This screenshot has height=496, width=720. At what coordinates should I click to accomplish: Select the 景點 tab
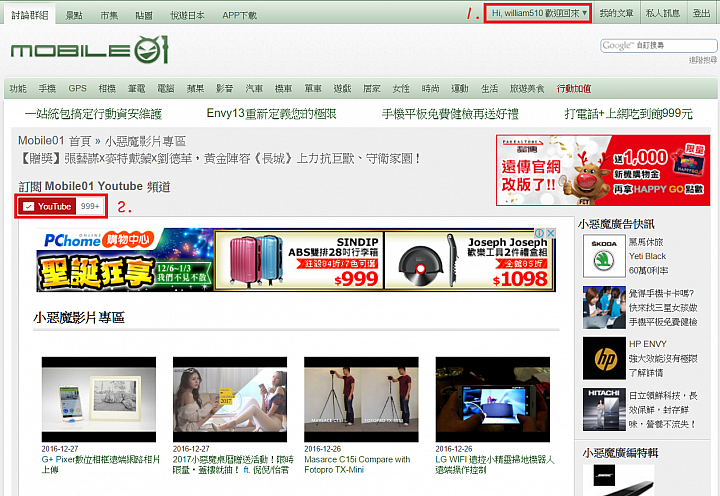coord(74,16)
